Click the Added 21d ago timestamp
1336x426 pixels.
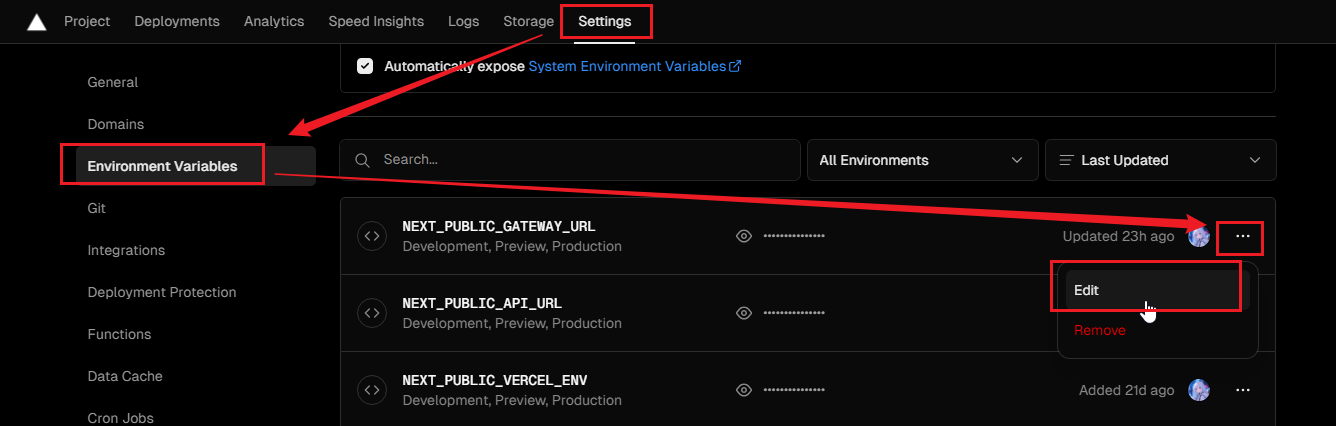pos(1126,390)
